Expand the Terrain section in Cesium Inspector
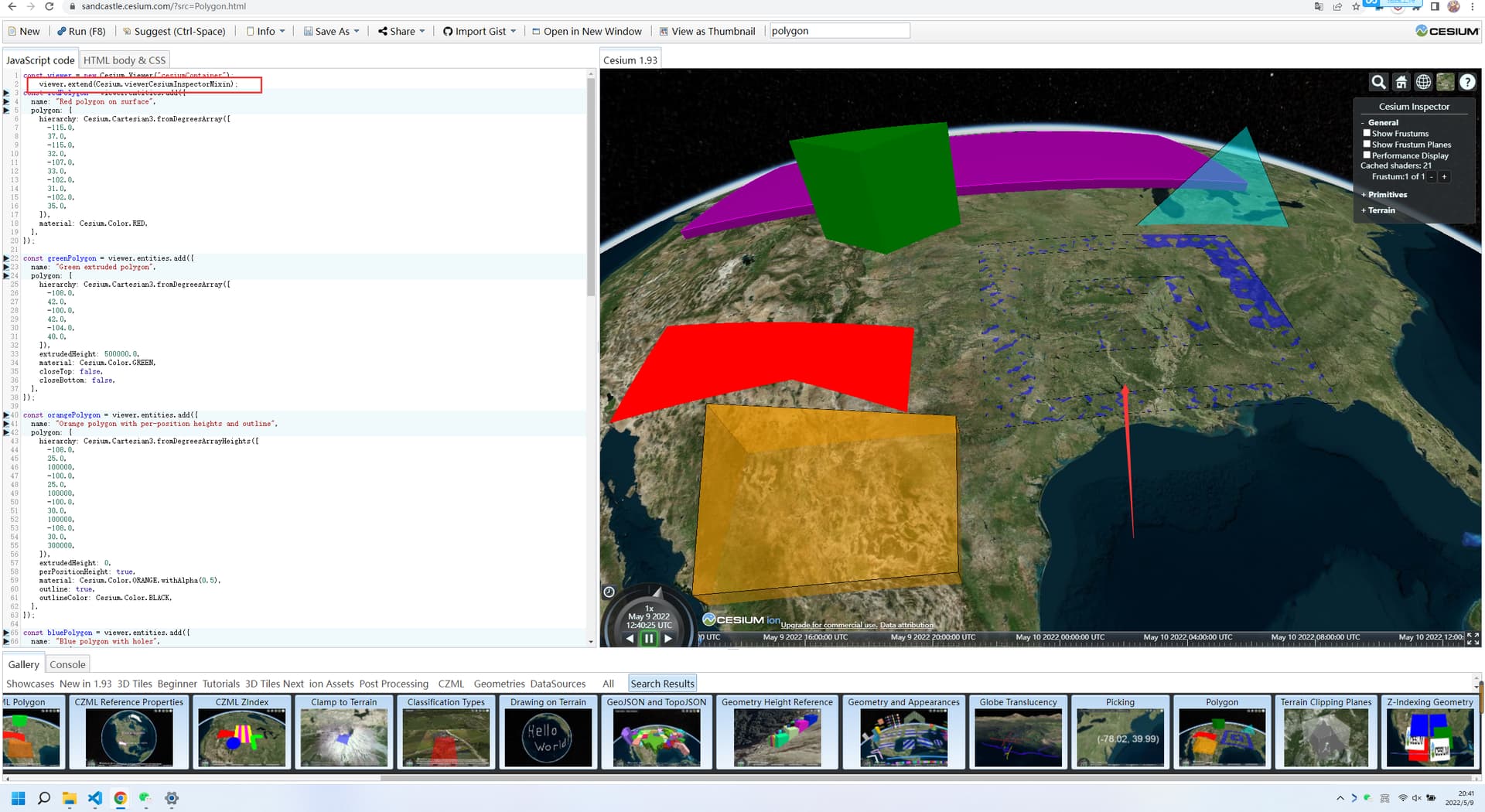Image resolution: width=1485 pixels, height=812 pixels. click(x=1378, y=210)
